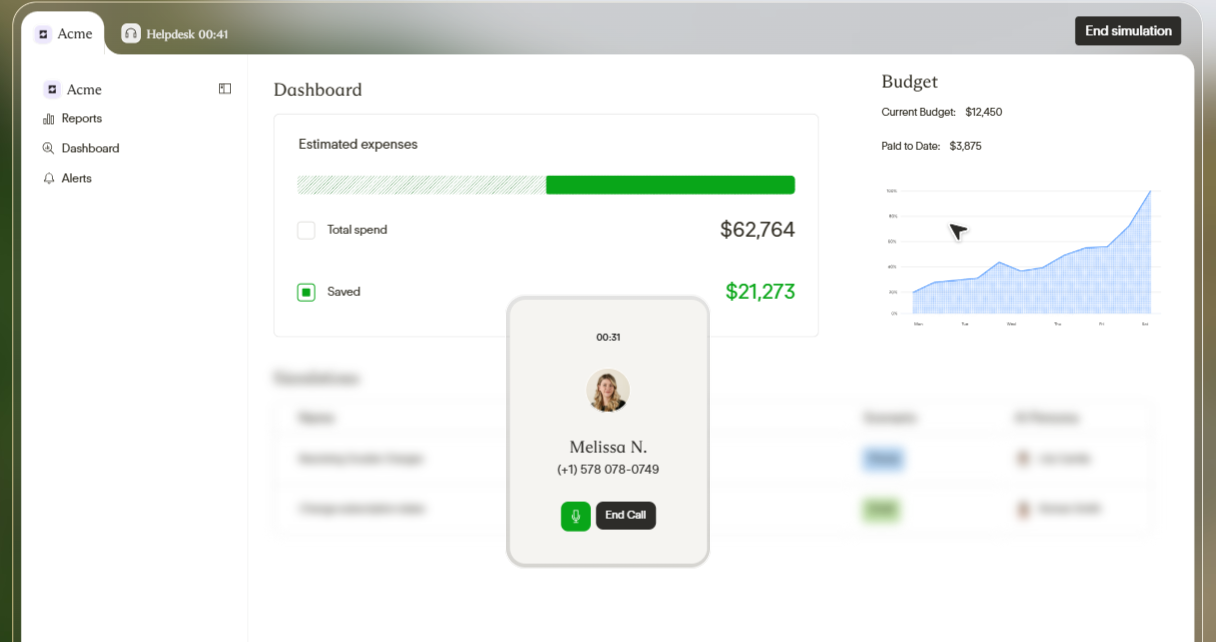1216x642 pixels.
Task: Click the Alerts bell icon
Action: 48,178
